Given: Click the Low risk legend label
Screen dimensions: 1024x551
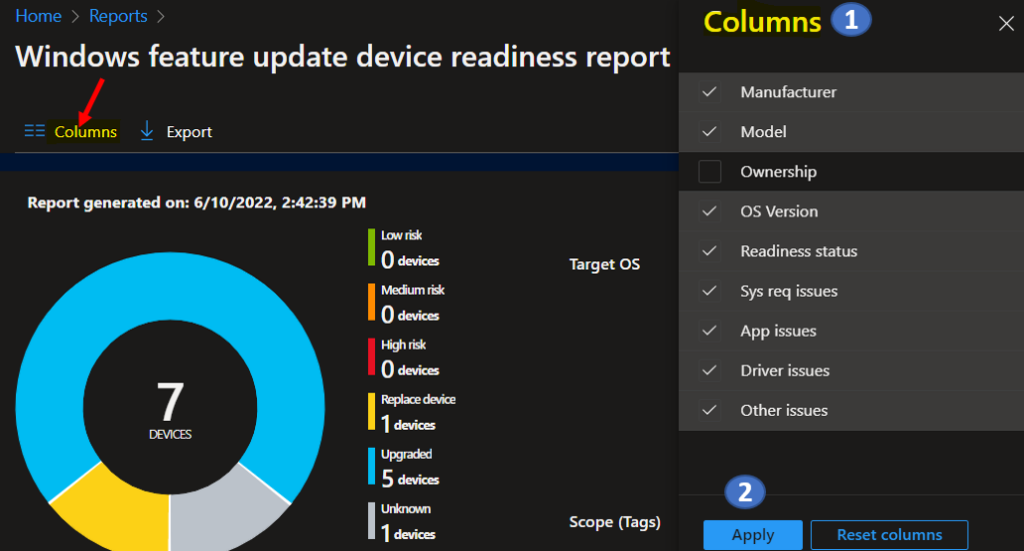Looking at the screenshot, I should (402, 235).
